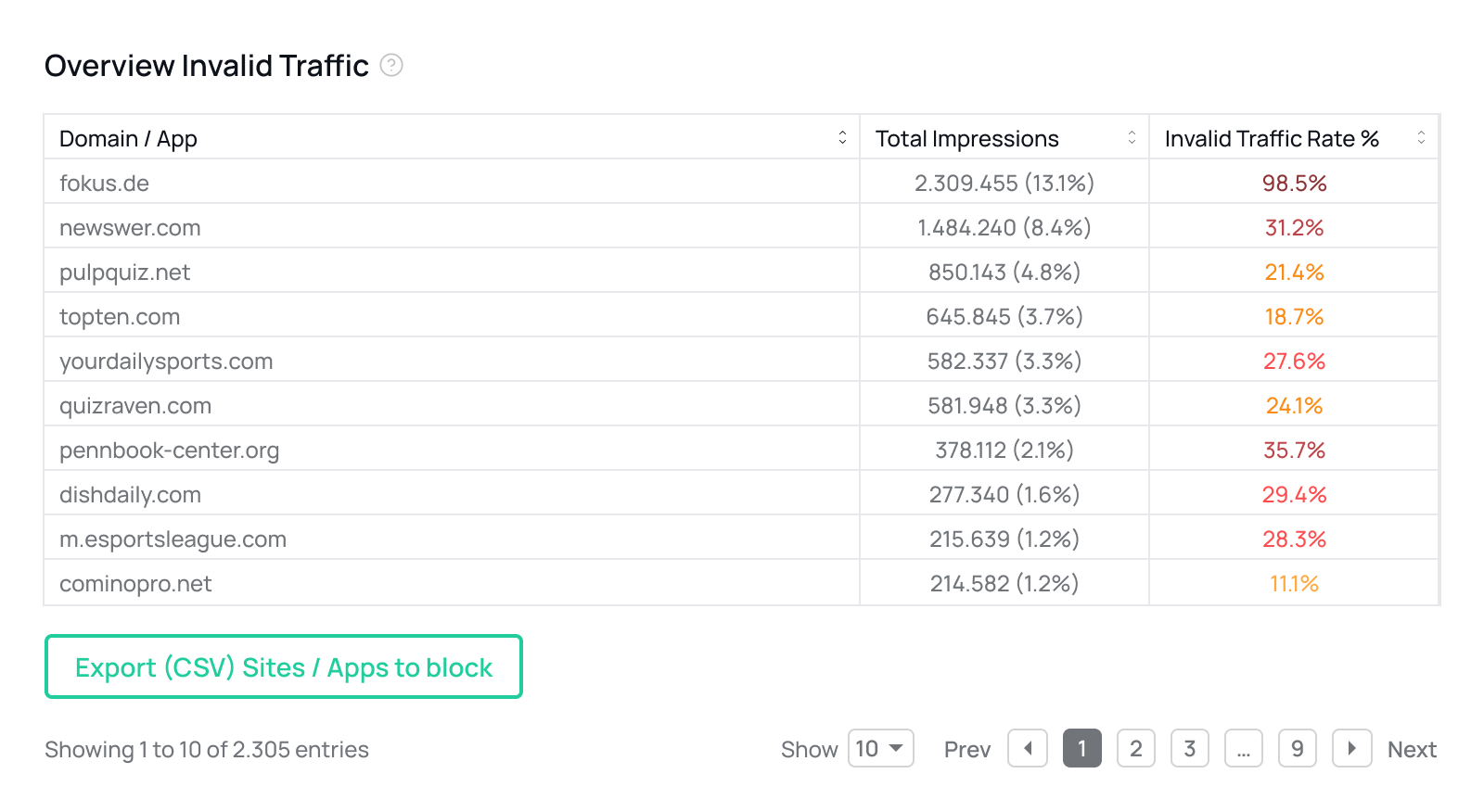Viewport: 1484px width, 812px height.
Task: Select the newswer.com domain entry
Action: (130, 228)
